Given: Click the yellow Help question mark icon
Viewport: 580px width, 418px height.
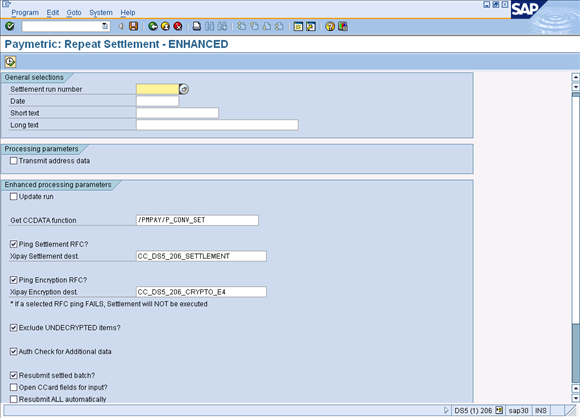Looking at the screenshot, I should [330, 26].
